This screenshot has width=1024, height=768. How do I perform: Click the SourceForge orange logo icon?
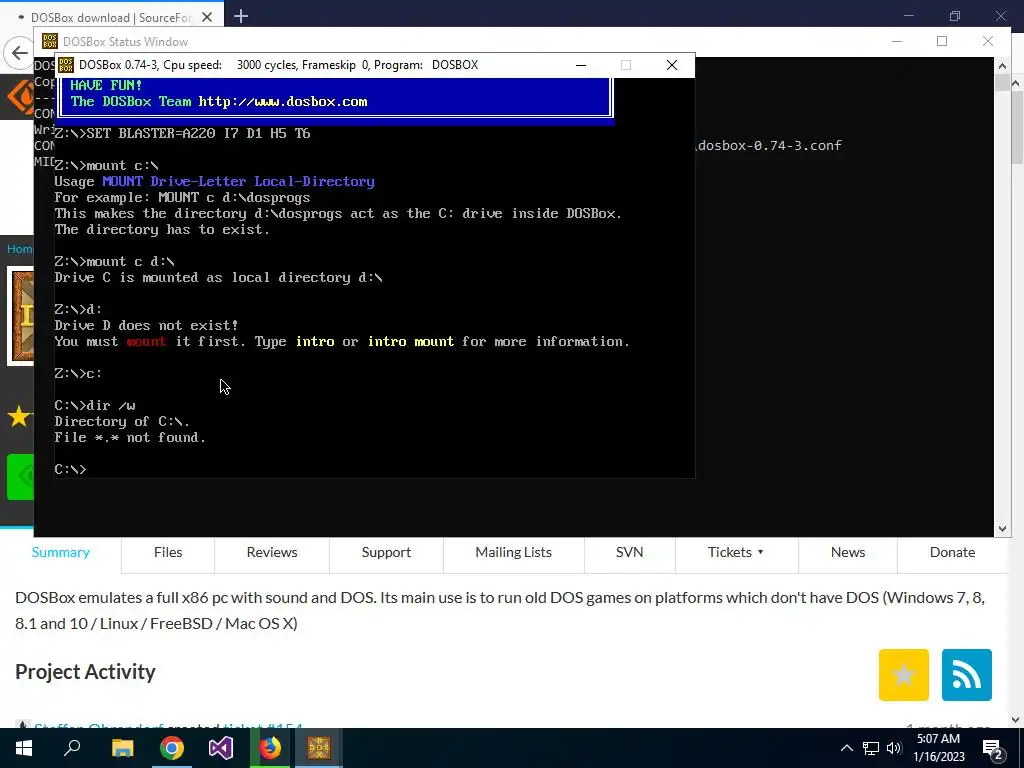point(20,97)
